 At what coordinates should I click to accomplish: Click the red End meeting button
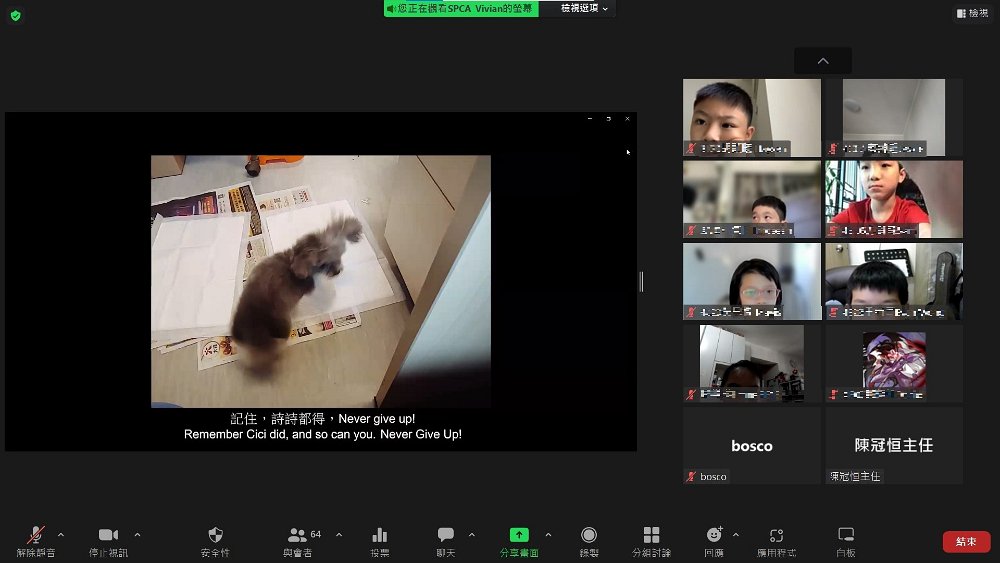(x=966, y=542)
